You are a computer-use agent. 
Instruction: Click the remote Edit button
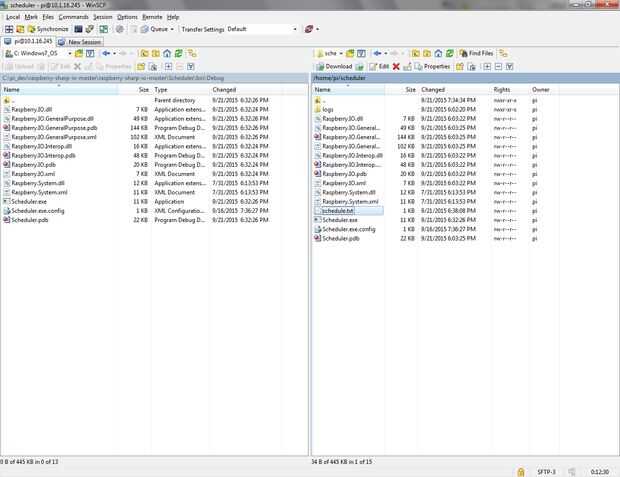(379, 66)
